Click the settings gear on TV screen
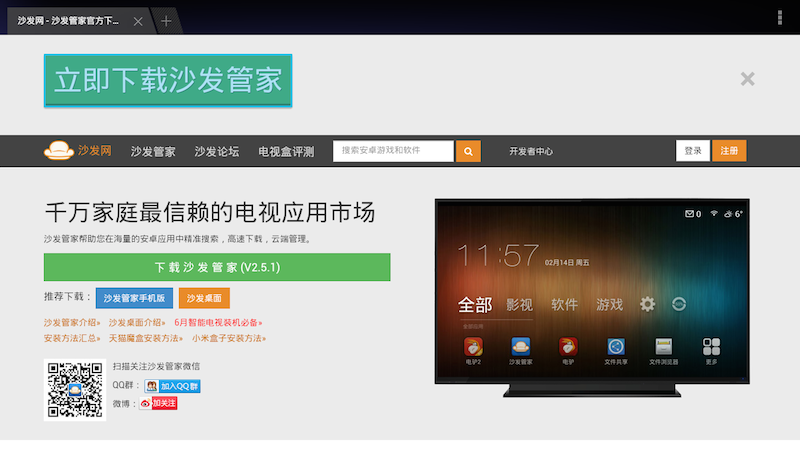 (x=647, y=304)
